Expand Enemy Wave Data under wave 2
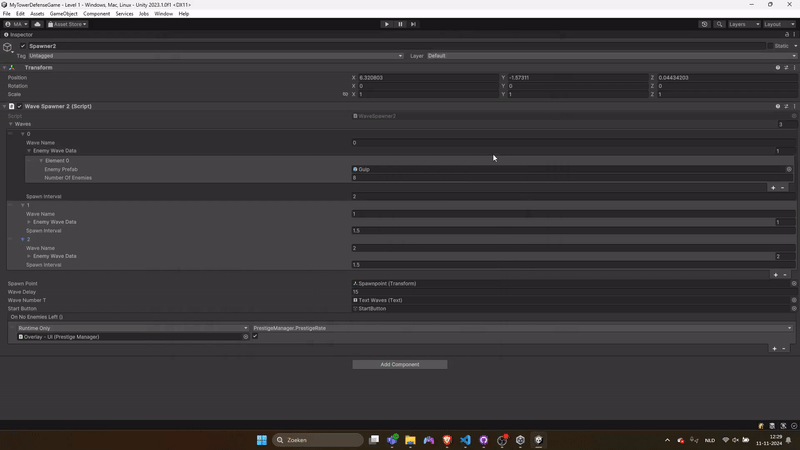 [x=29, y=256]
